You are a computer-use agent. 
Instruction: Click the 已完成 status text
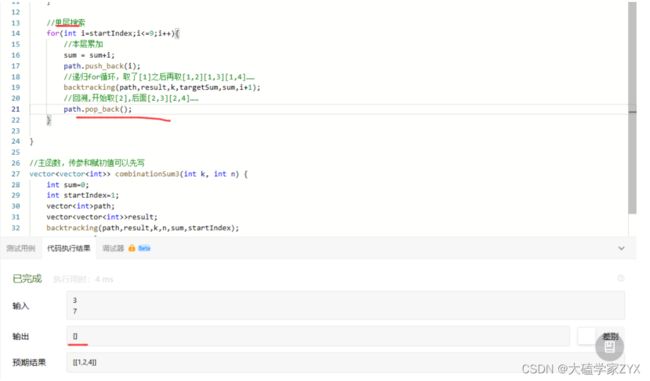27,279
